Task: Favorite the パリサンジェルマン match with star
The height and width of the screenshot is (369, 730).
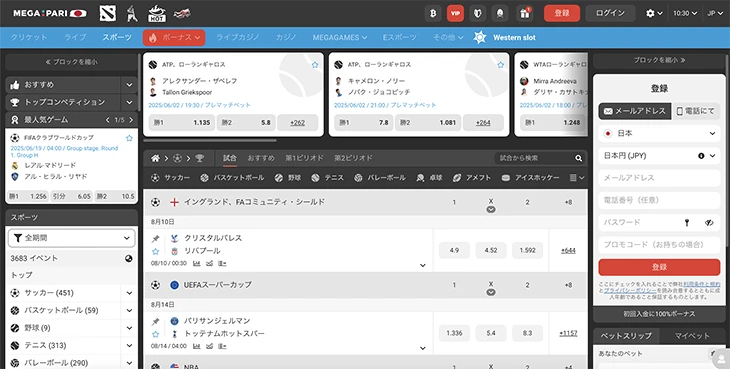Action: [155, 334]
